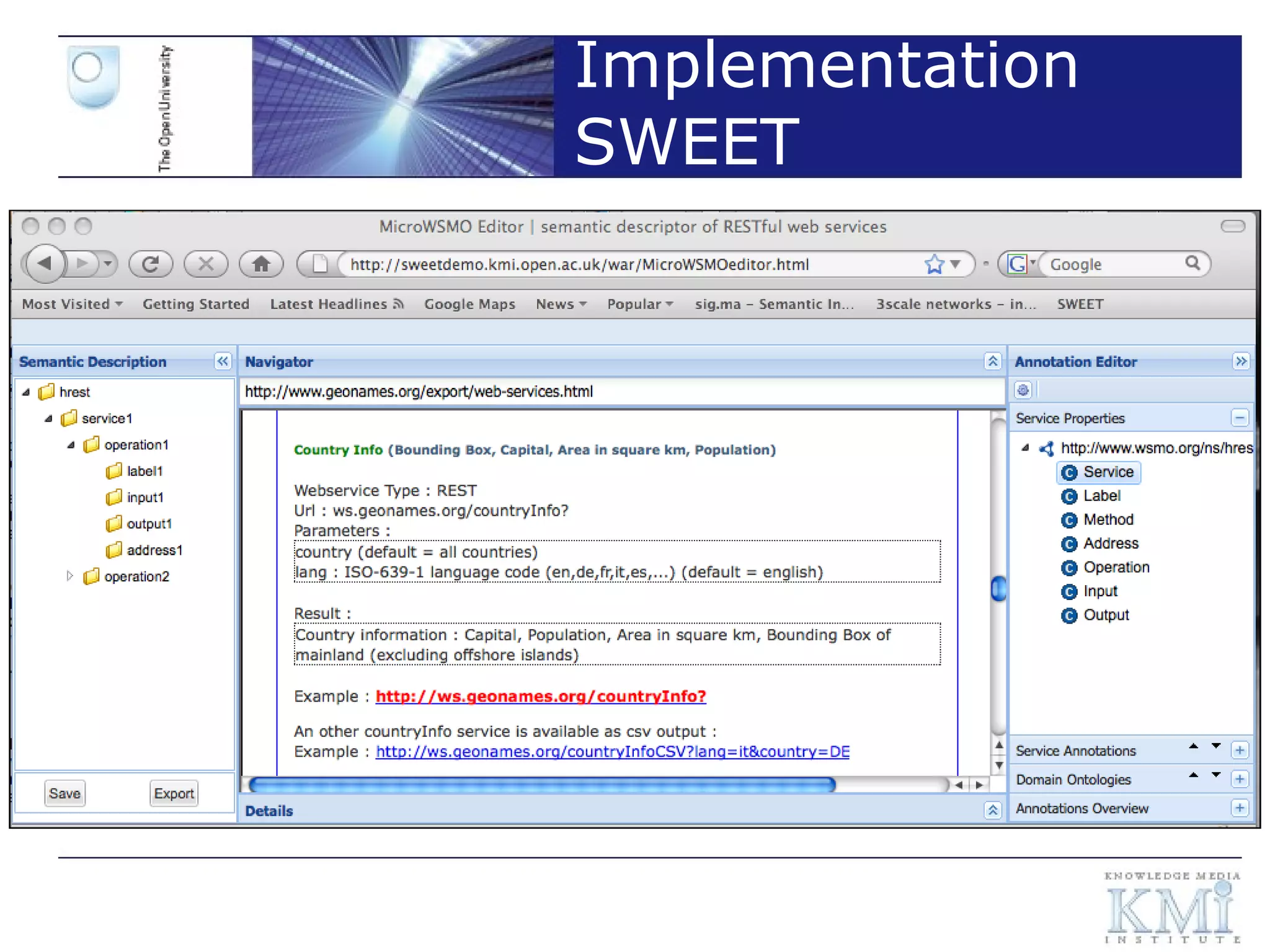Open the red countryInfo example link
Image resolution: width=1270 pixels, height=952 pixels.
click(x=541, y=697)
